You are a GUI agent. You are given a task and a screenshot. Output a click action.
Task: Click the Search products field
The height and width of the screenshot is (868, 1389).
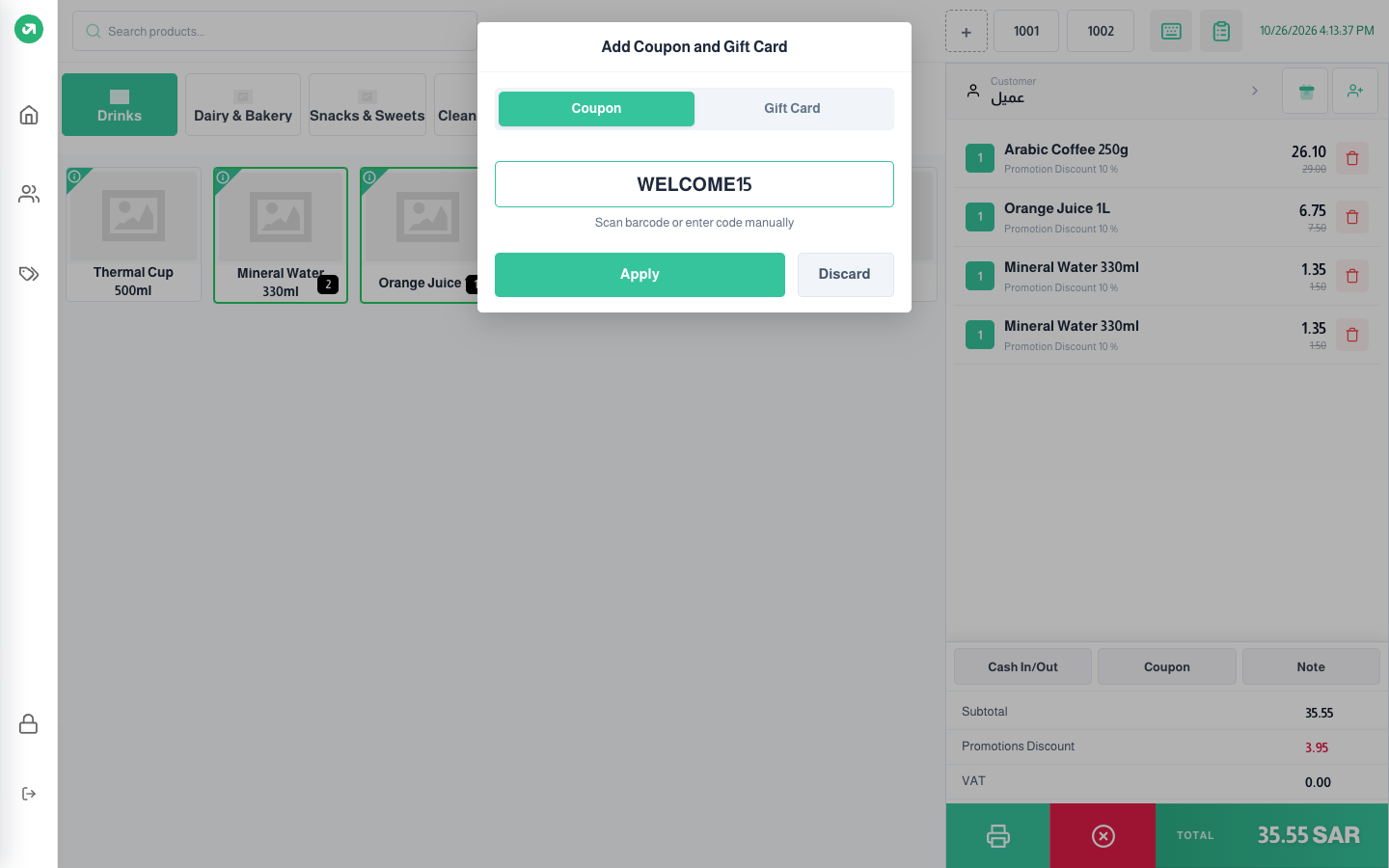[275, 31]
